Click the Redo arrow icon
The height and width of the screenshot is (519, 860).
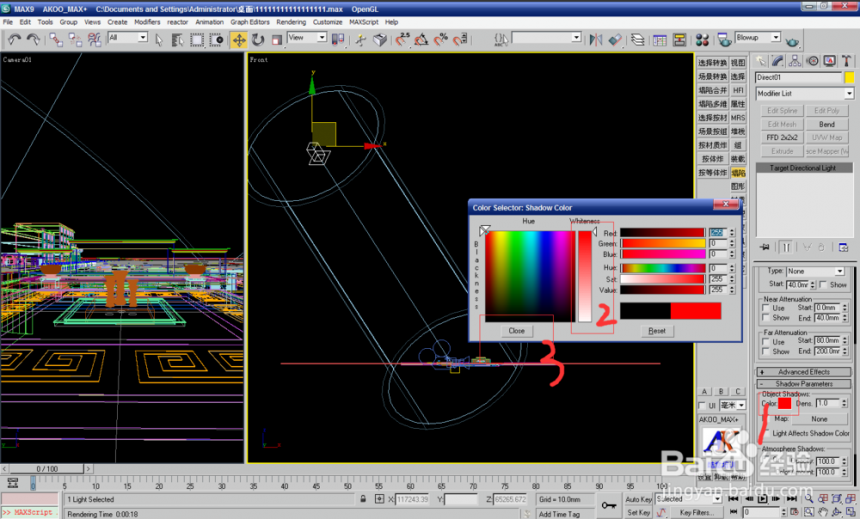coord(33,40)
